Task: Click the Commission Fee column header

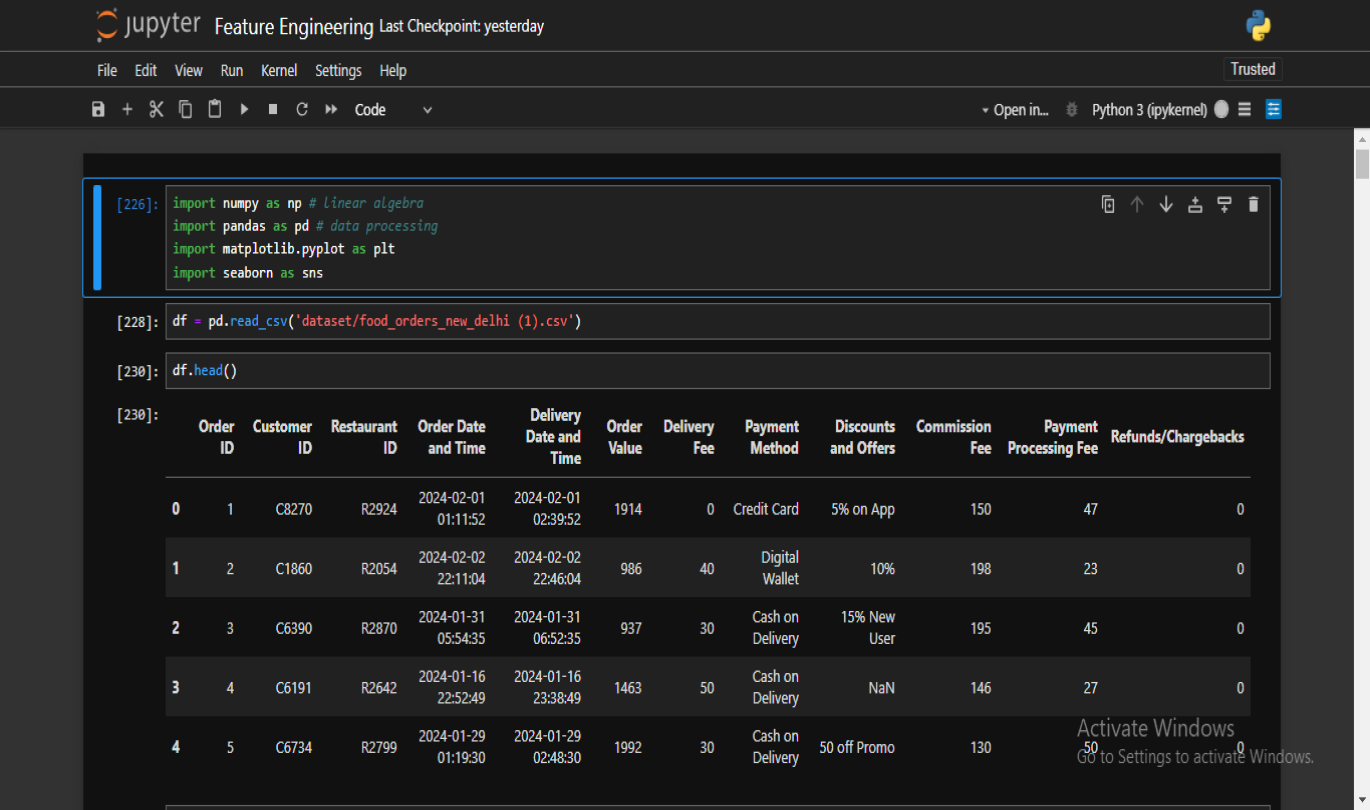Action: (953, 437)
